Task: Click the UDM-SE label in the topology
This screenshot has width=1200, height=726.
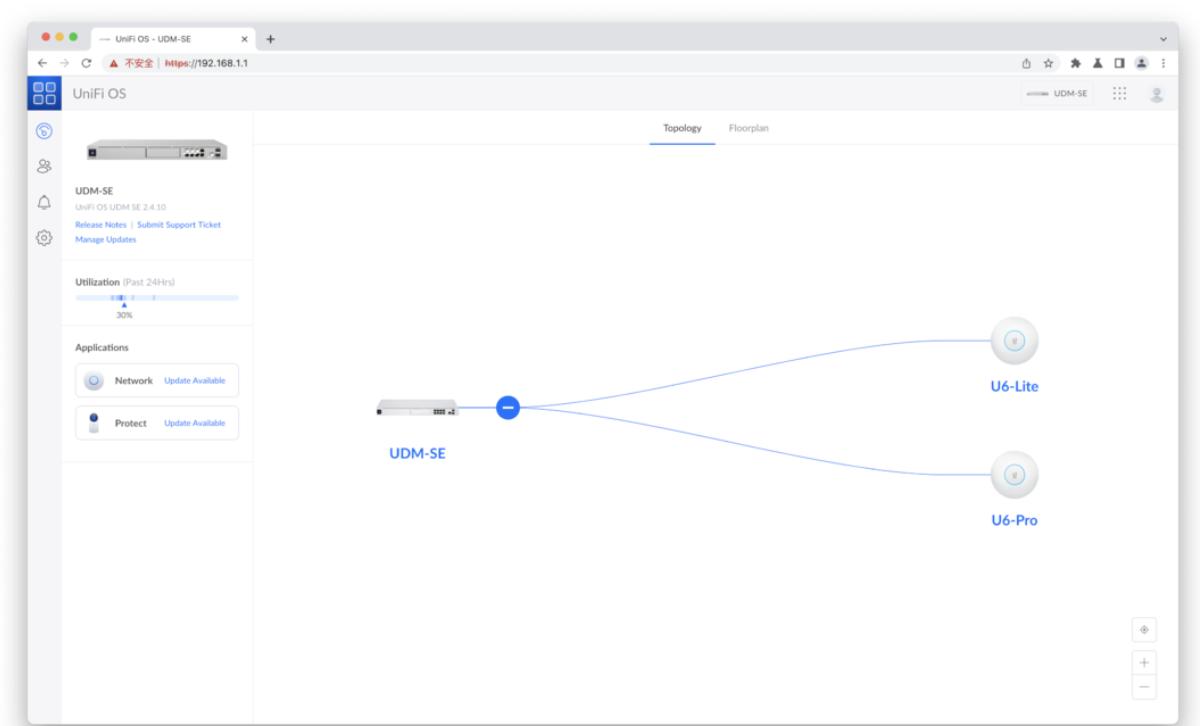Action: 417,453
